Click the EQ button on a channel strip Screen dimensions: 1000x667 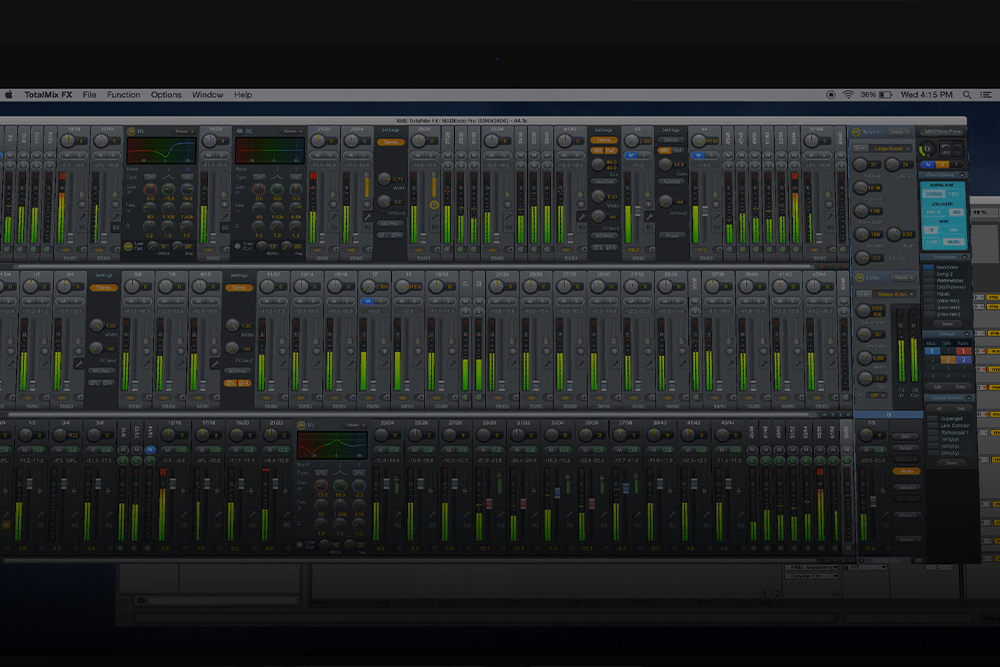[x=81, y=227]
